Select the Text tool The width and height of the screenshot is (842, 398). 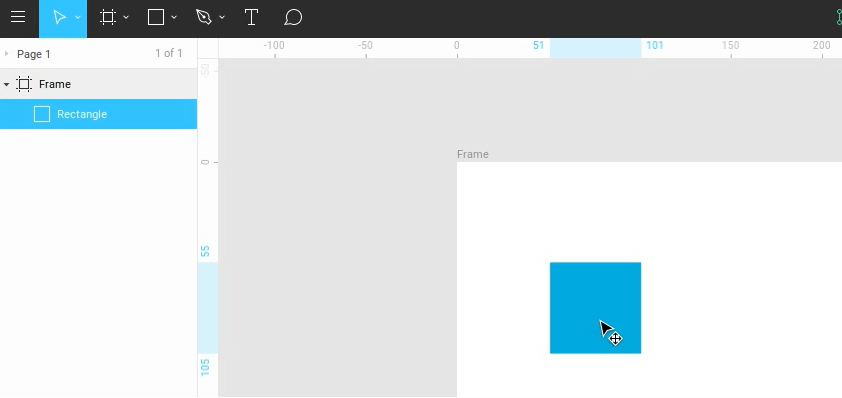coord(251,17)
